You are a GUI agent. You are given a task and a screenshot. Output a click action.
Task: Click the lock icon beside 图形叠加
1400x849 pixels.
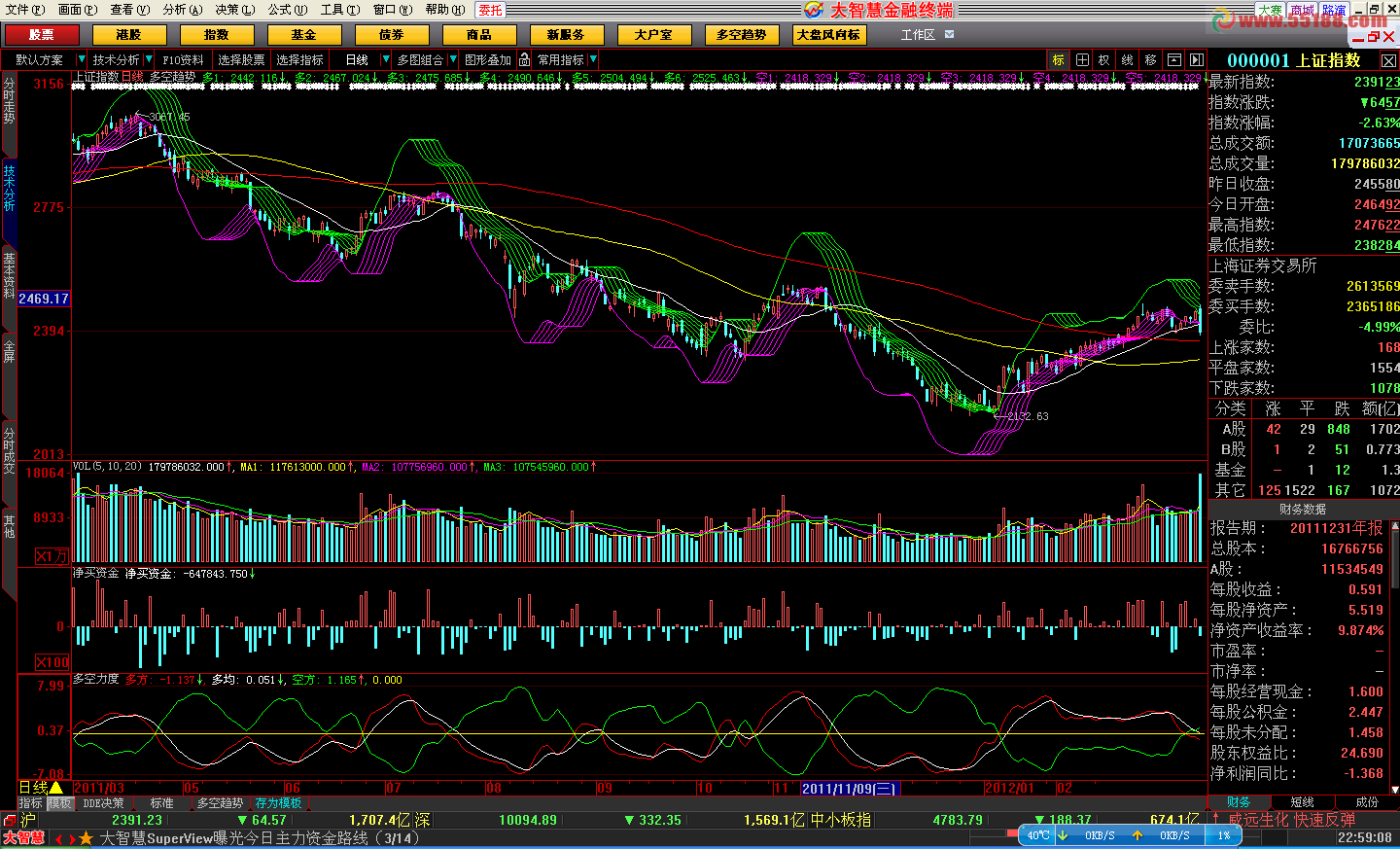(525, 59)
